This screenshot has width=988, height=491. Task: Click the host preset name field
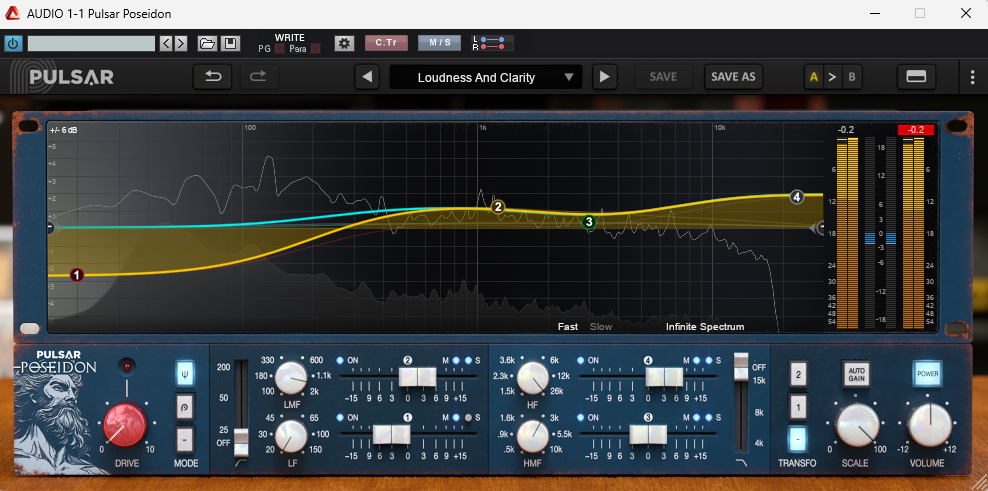click(91, 43)
